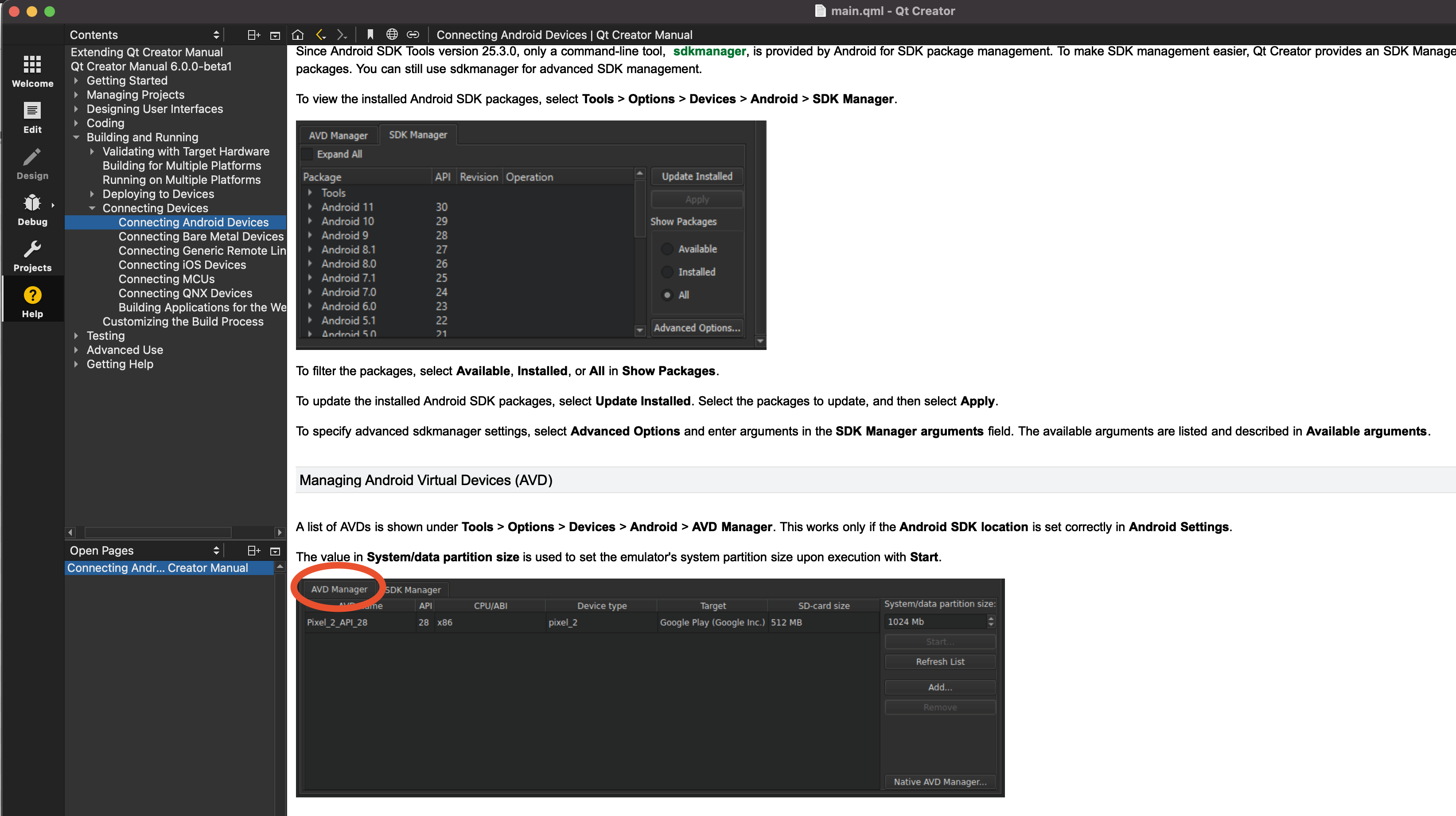Split the Contents sidebar panel
Viewport: 1456px width, 816px height.
pos(254,35)
